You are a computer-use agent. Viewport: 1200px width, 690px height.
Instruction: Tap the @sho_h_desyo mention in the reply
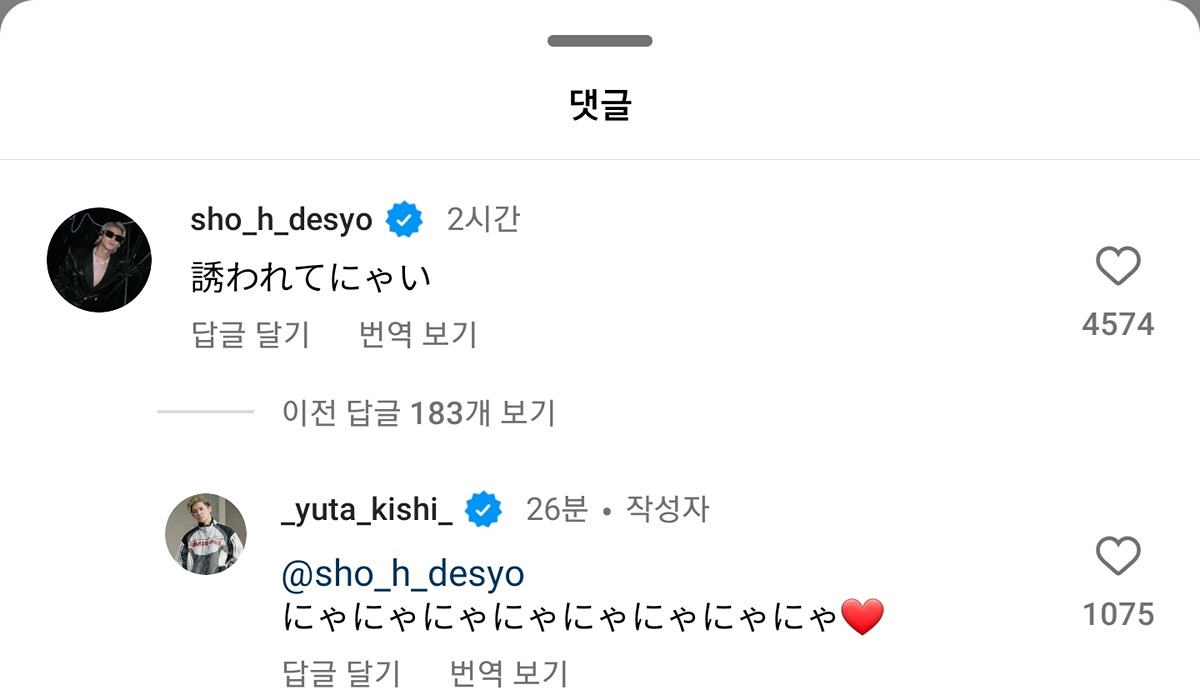(x=403, y=575)
